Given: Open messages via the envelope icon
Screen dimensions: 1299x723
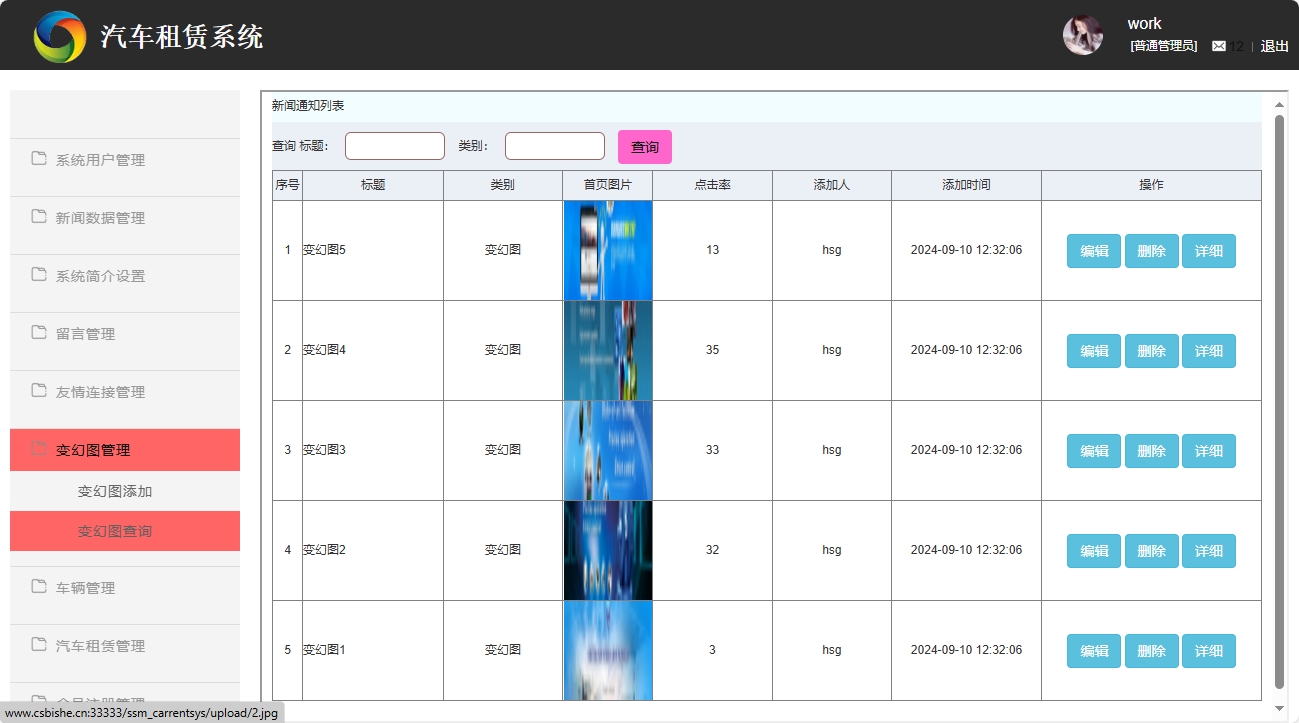Looking at the screenshot, I should coord(1219,45).
